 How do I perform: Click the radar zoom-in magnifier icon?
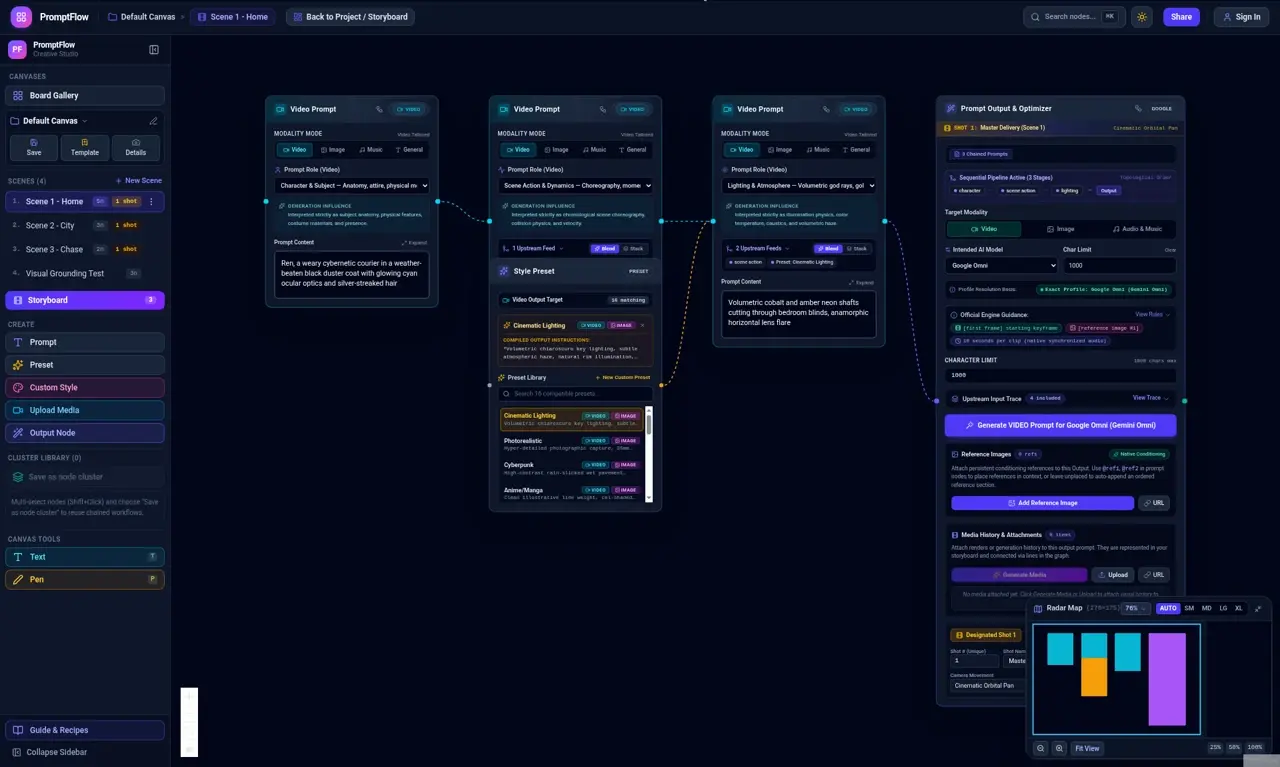coord(1059,748)
